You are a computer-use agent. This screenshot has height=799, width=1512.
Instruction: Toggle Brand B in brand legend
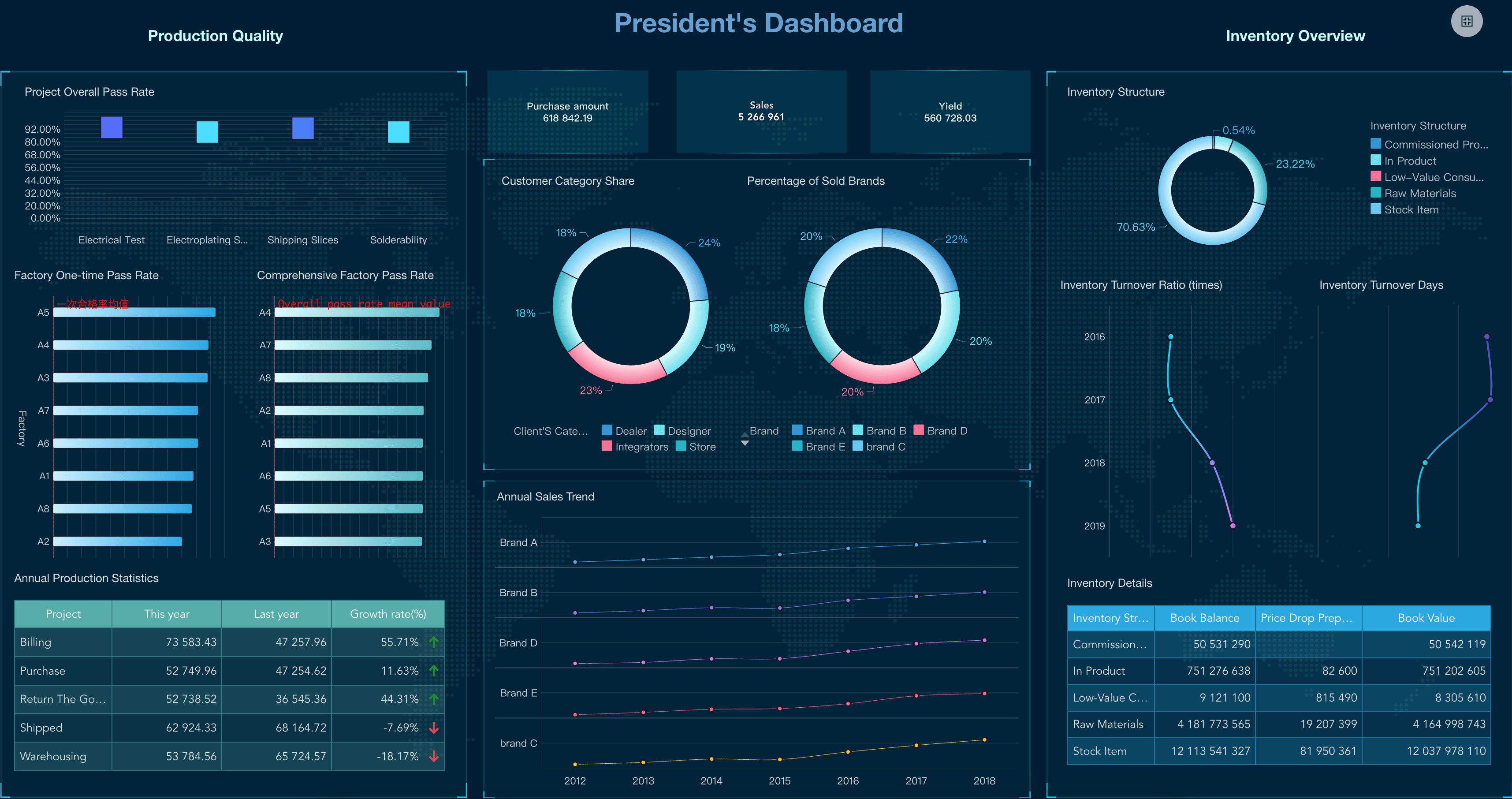click(879, 431)
